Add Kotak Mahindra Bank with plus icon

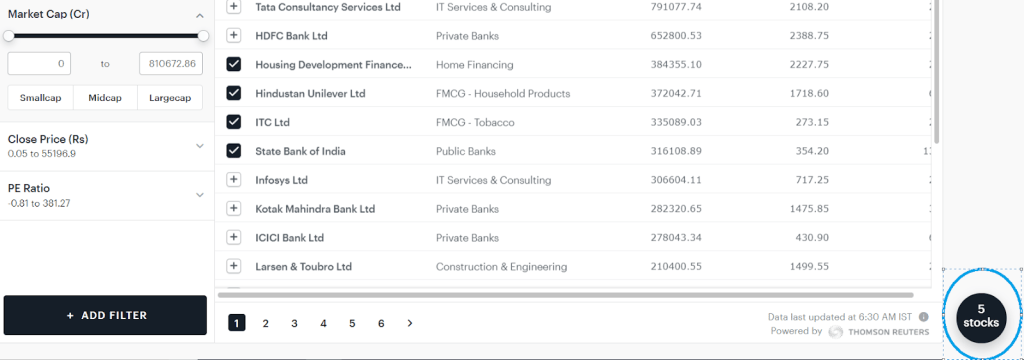(234, 208)
